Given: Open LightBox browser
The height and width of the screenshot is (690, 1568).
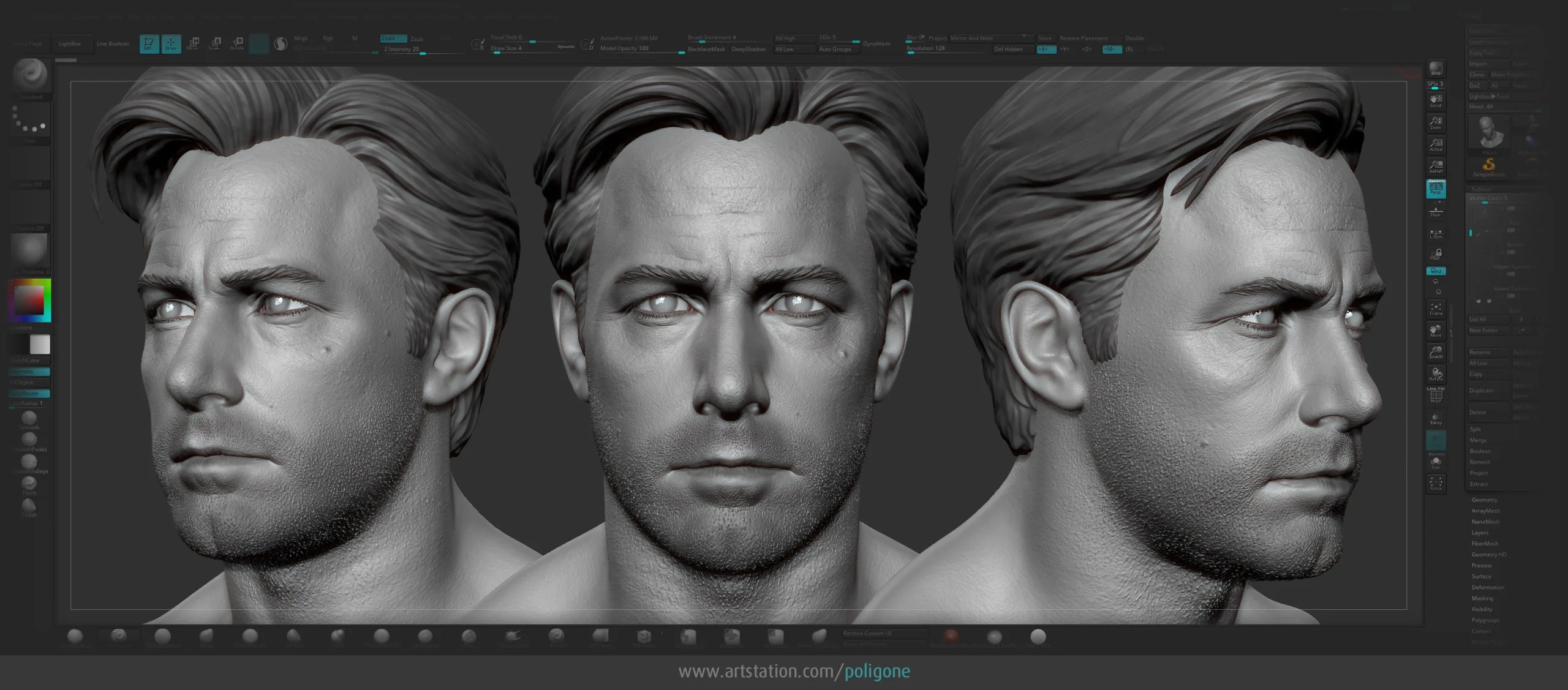Looking at the screenshot, I should pos(69,44).
